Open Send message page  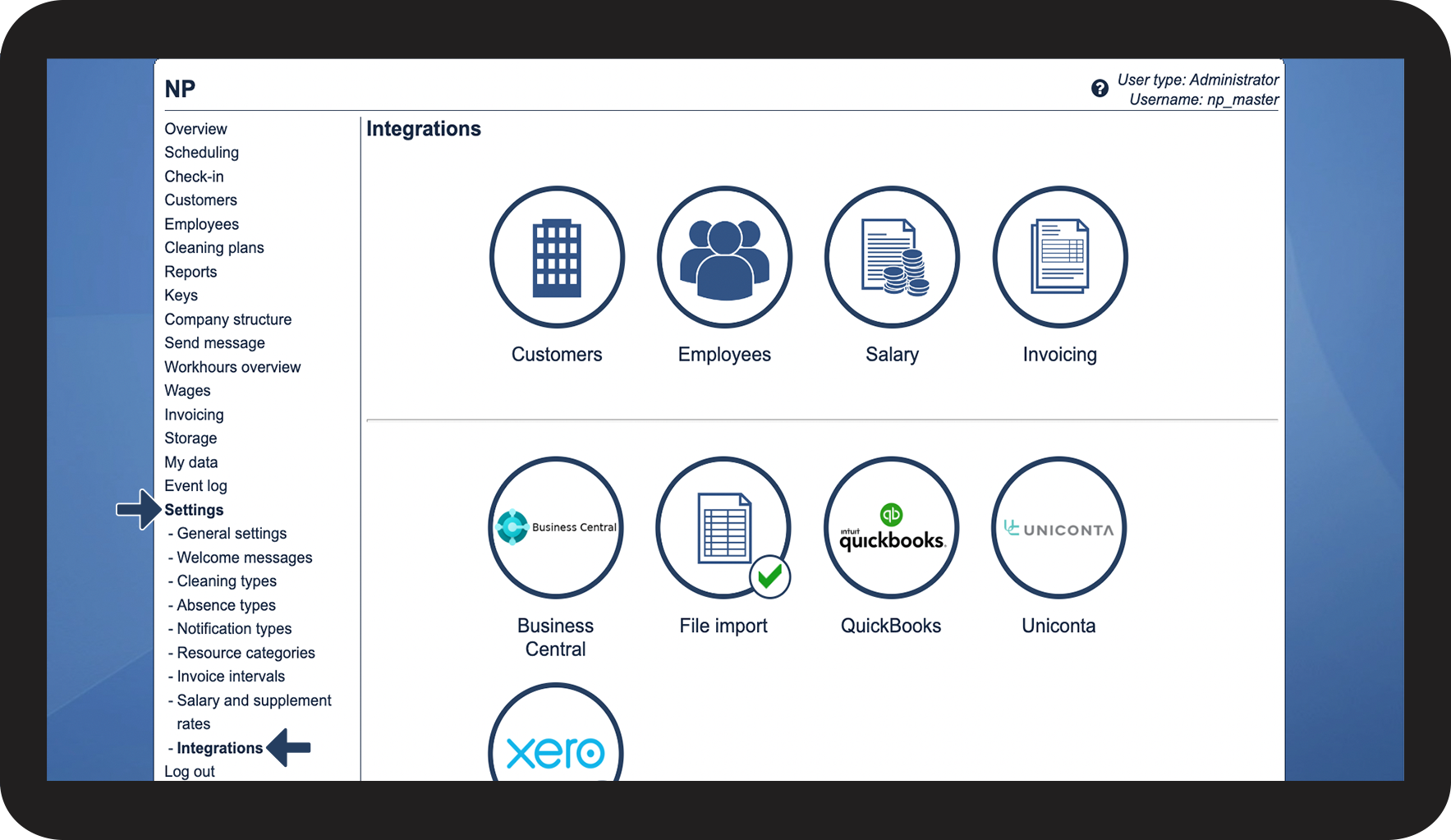coord(214,343)
